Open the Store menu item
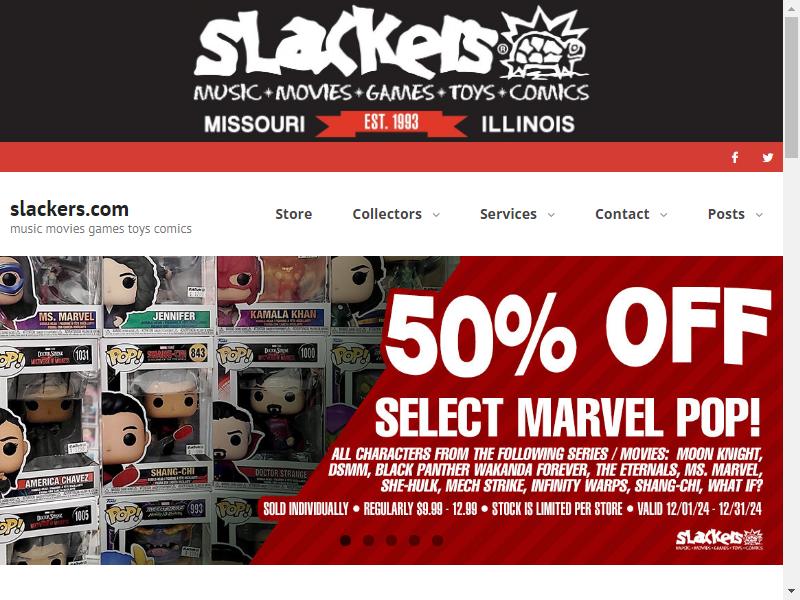The image size is (800, 600). pyautogui.click(x=293, y=214)
